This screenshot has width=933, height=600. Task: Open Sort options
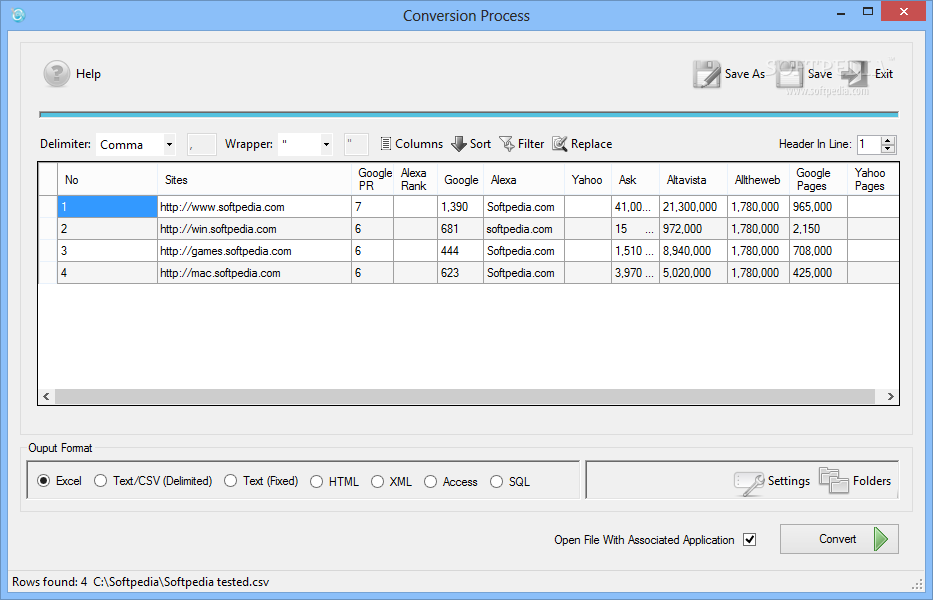click(471, 144)
